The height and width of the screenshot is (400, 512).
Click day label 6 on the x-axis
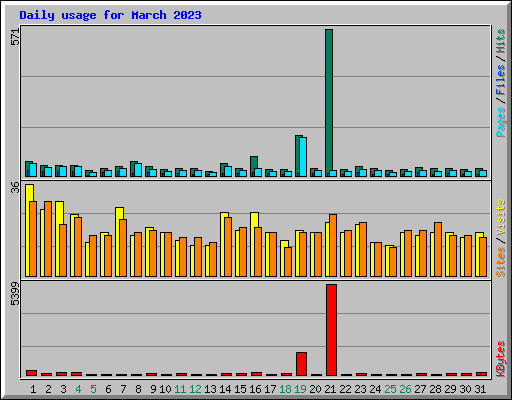click(x=108, y=389)
